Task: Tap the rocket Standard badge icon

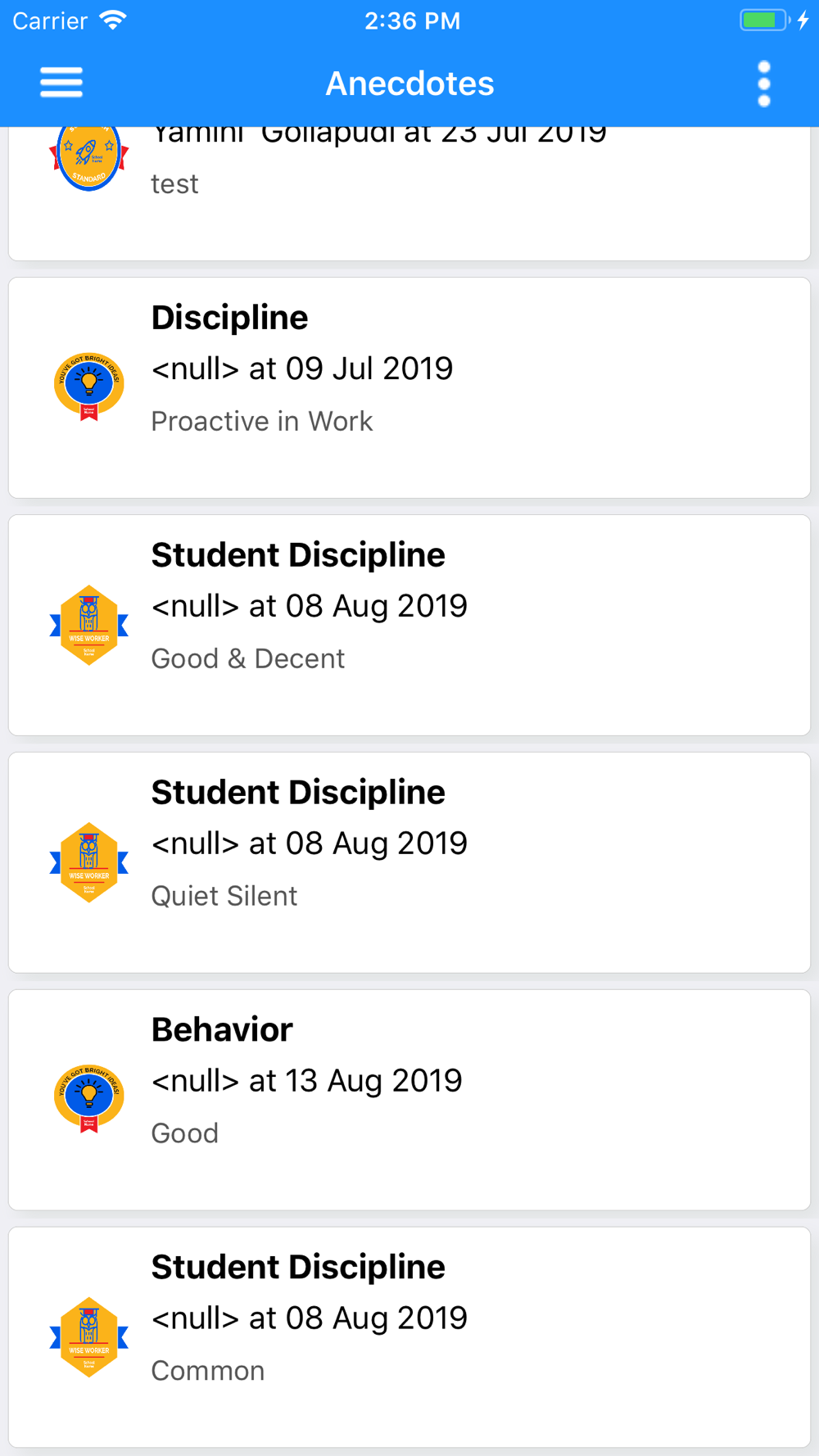Action: click(88, 157)
